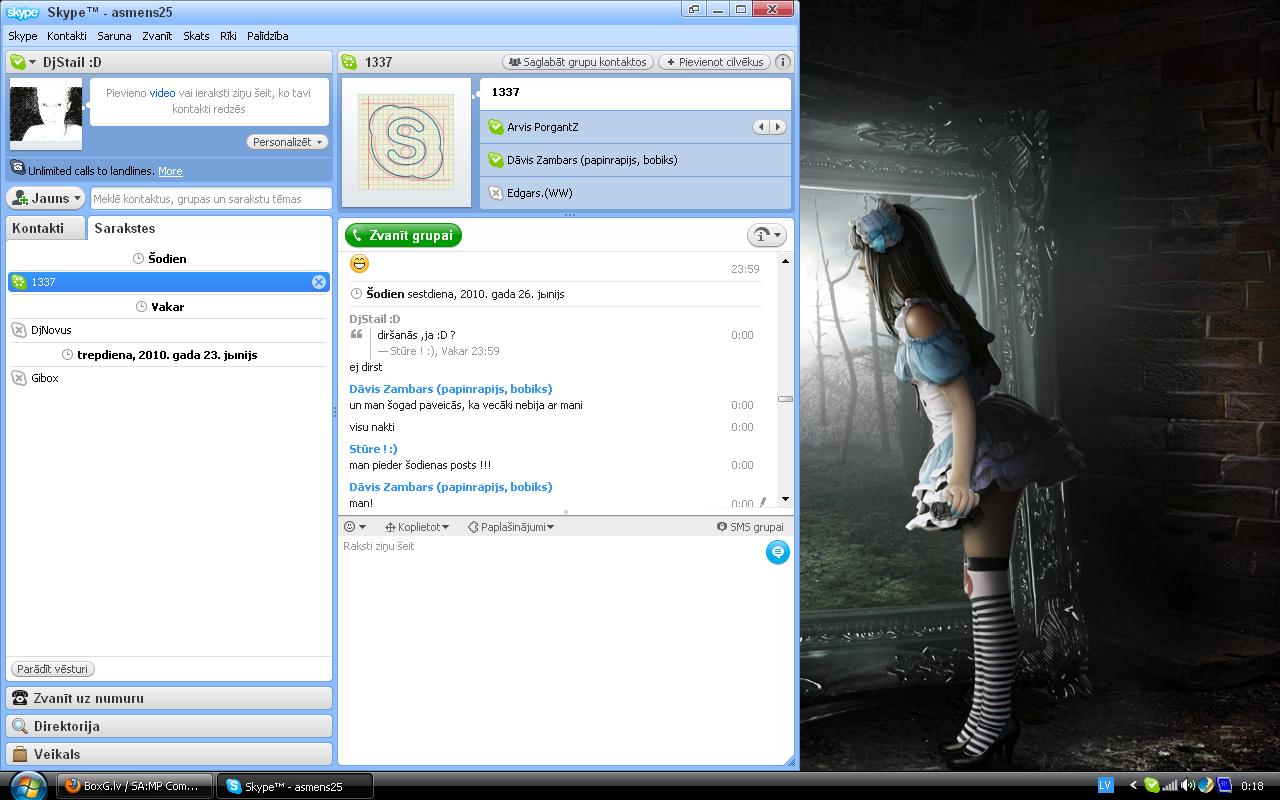The width and height of the screenshot is (1280, 800).
Task: Open the Koplietot share dropdown
Action: pos(415,527)
